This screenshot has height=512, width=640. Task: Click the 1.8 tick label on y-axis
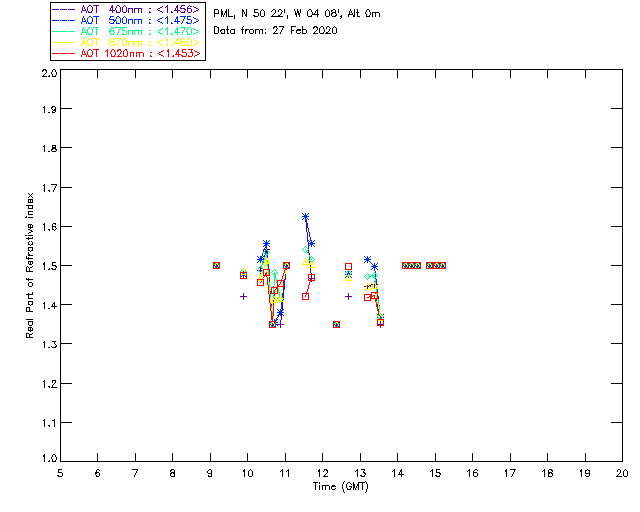point(49,148)
